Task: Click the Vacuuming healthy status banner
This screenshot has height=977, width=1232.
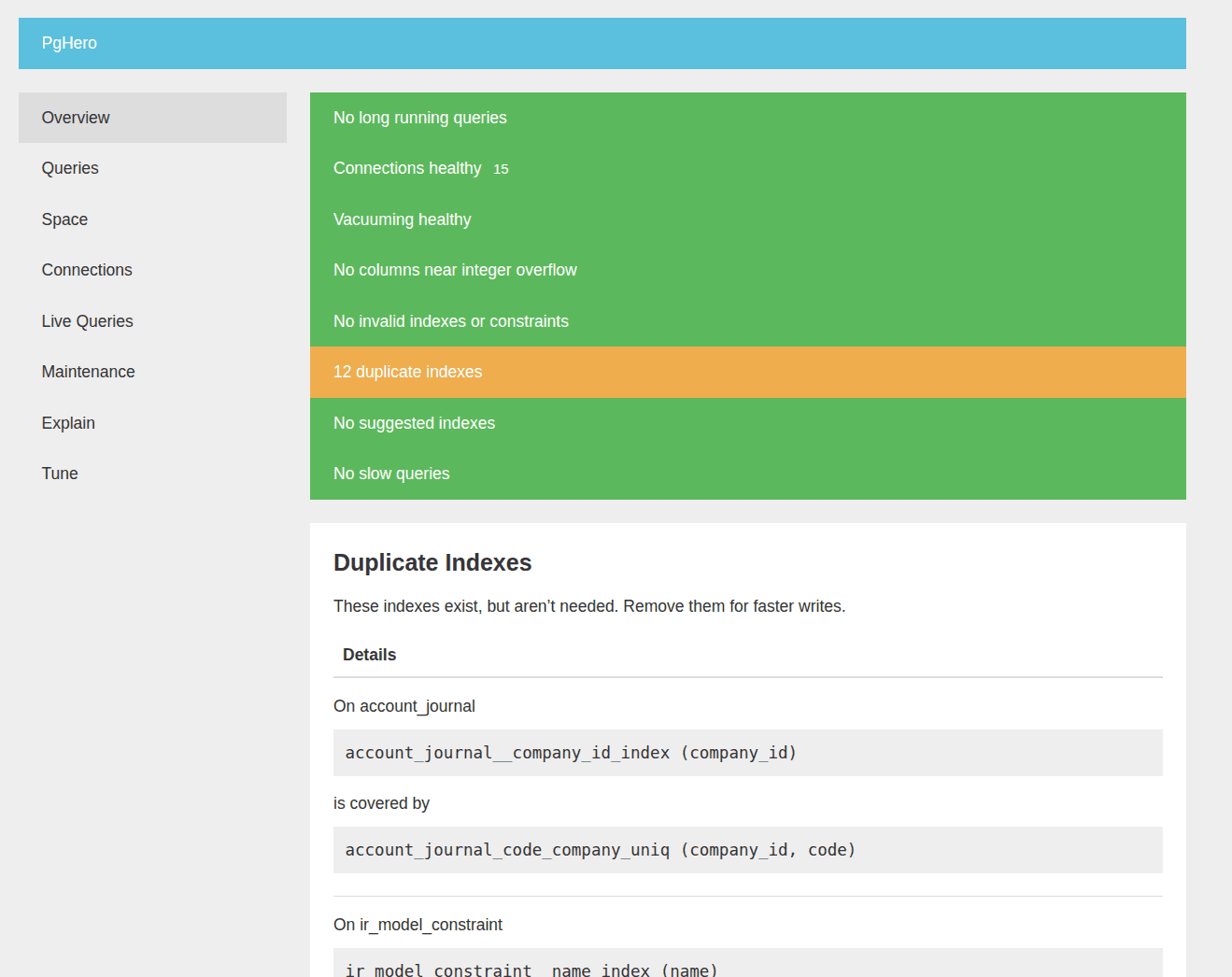Action: (x=402, y=219)
